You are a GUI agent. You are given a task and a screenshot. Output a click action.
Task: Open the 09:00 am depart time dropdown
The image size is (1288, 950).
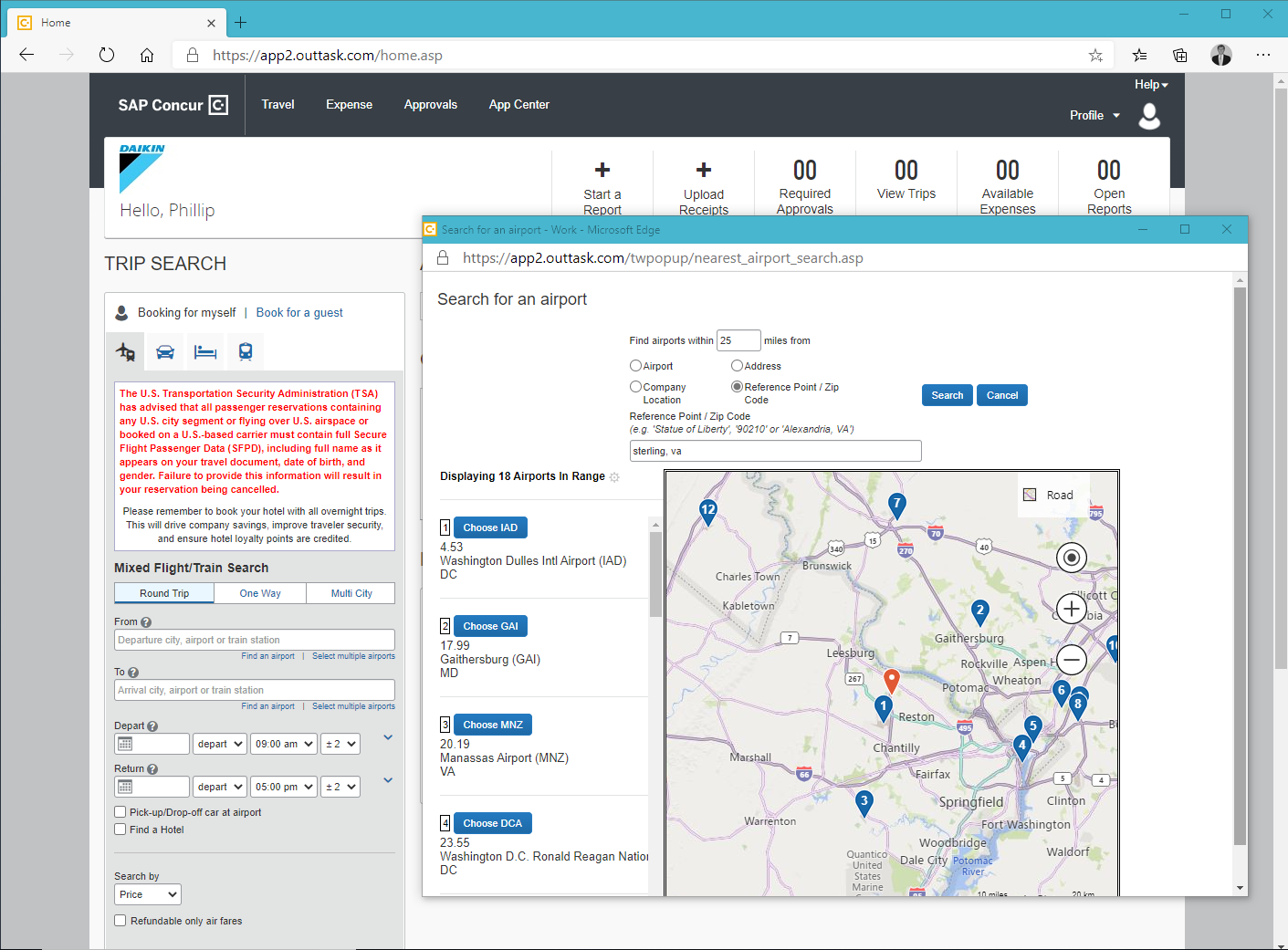click(x=284, y=744)
